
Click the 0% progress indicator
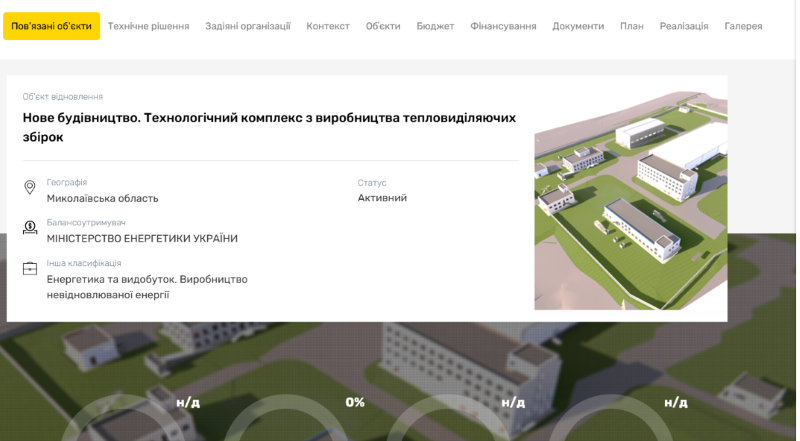tap(355, 403)
